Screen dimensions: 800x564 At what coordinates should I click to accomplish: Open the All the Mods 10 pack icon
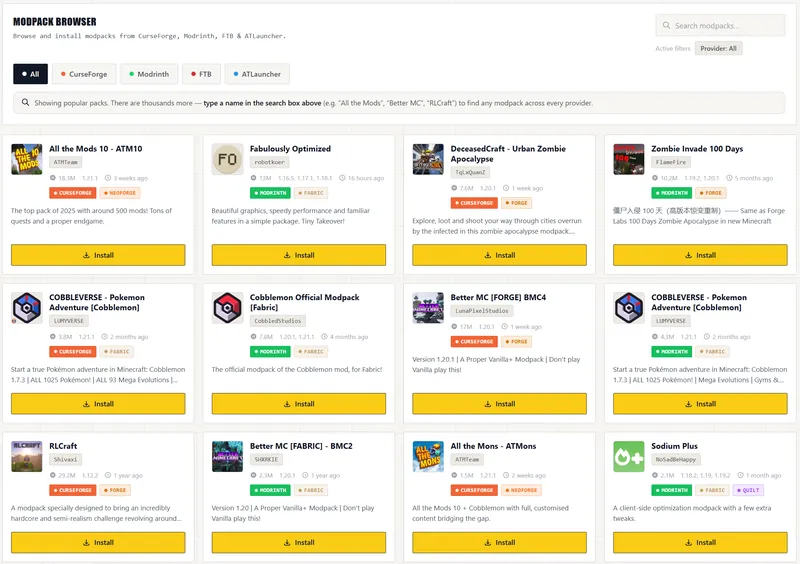27,159
